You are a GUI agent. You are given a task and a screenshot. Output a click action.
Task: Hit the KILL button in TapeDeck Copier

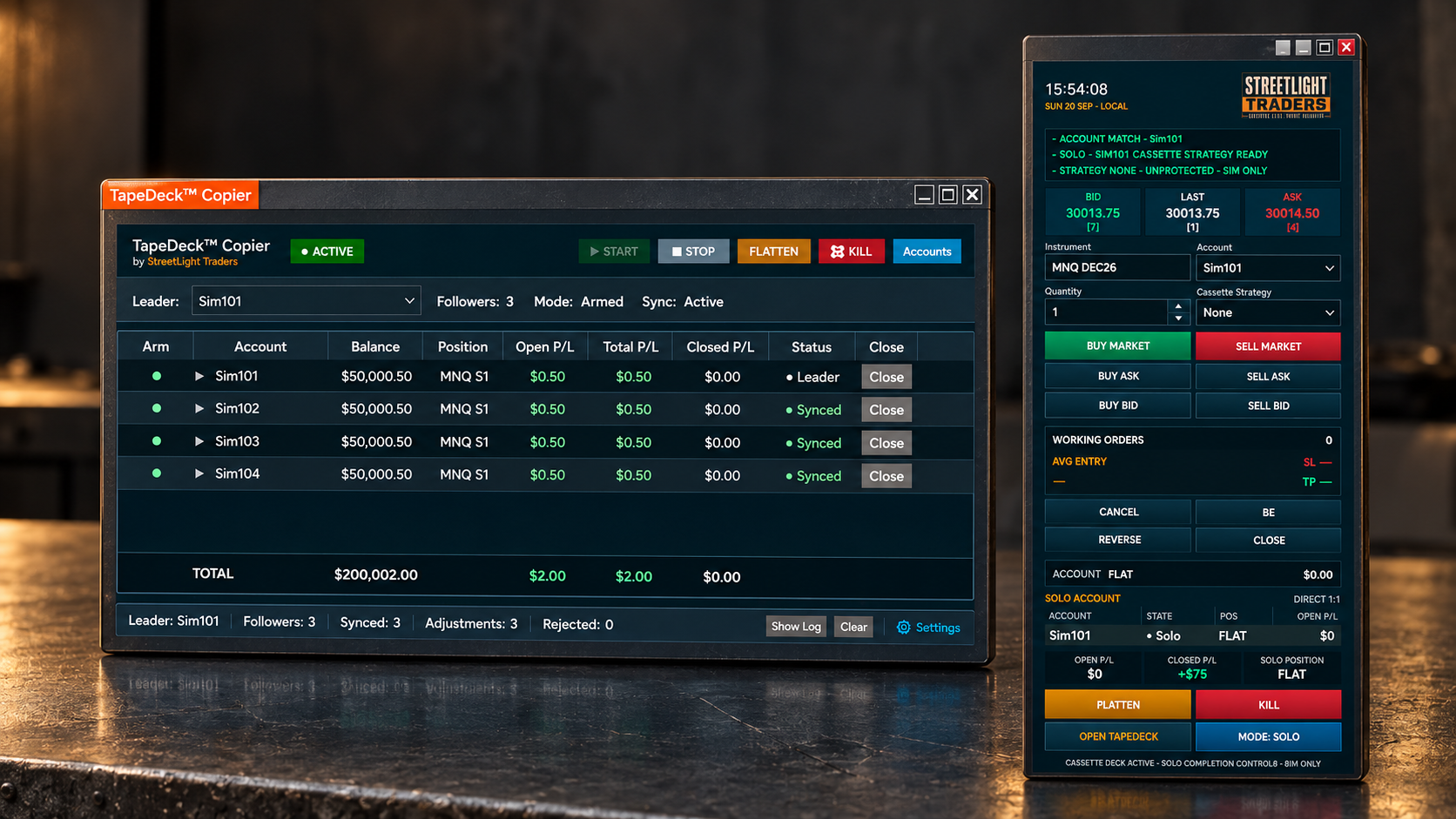pos(851,252)
